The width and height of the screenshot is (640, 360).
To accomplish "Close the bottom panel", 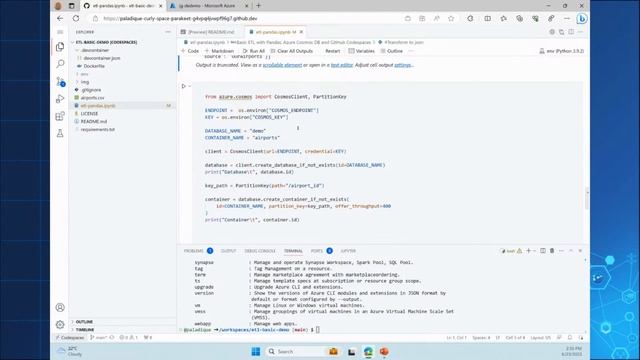I will click(x=580, y=251).
